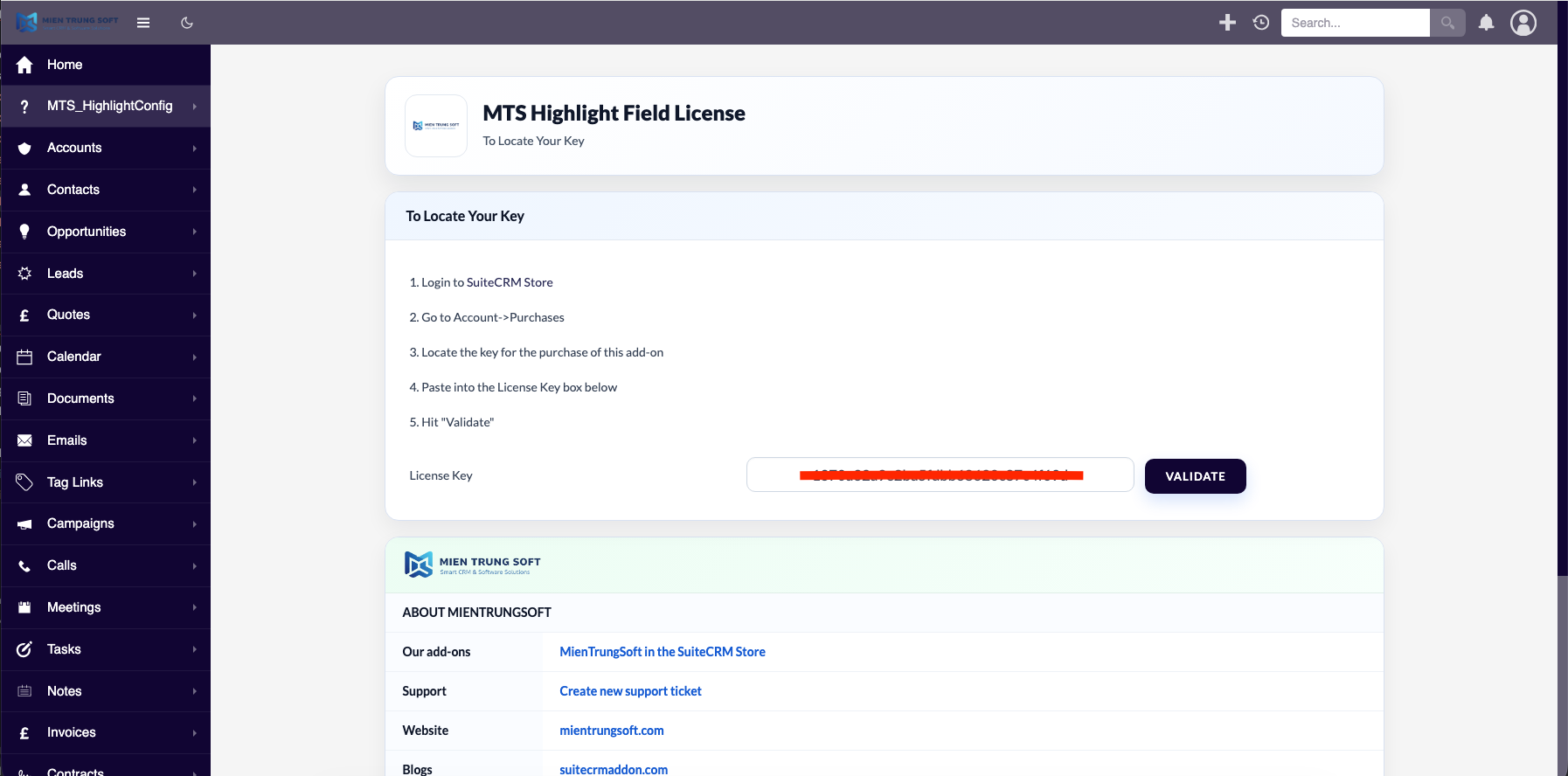
Task: Expand Calendar submenu arrow
Action: click(x=195, y=357)
